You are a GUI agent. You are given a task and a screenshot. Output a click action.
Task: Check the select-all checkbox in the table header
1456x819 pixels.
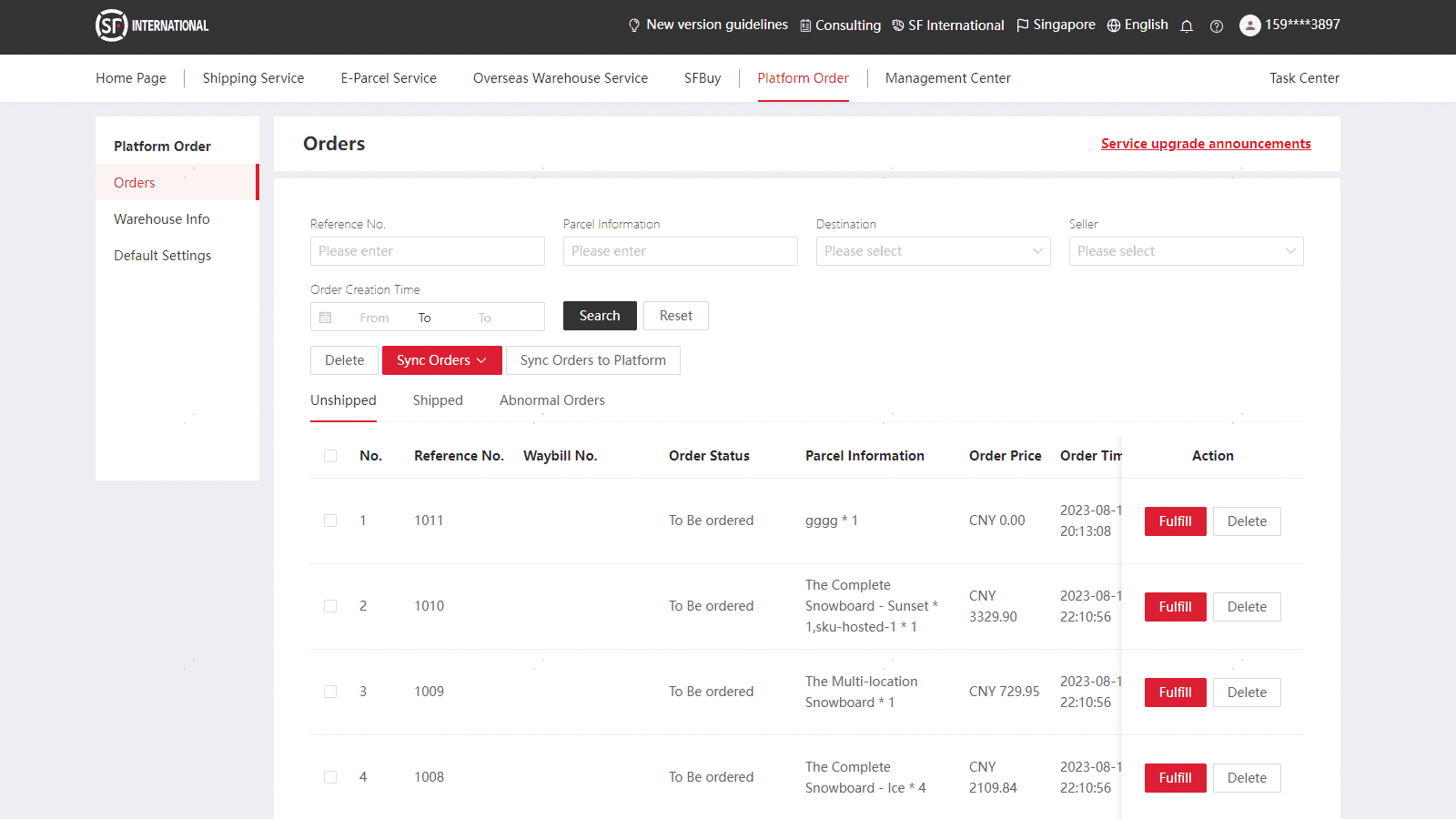(x=329, y=455)
